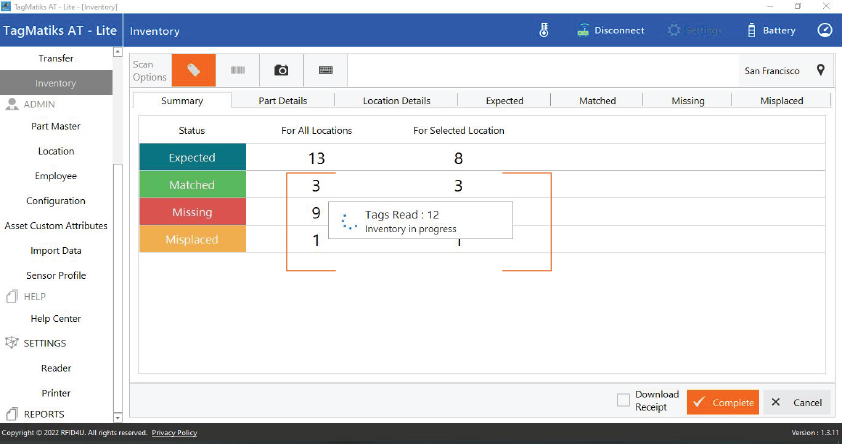The width and height of the screenshot is (842, 444).
Task: Click the temperature sensor icon in header
Action: (544, 30)
